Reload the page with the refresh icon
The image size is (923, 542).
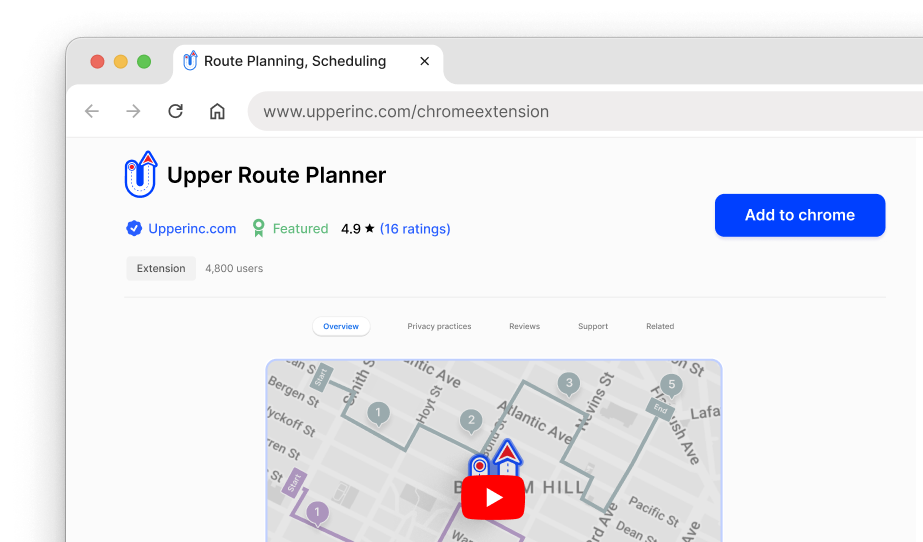coord(175,111)
